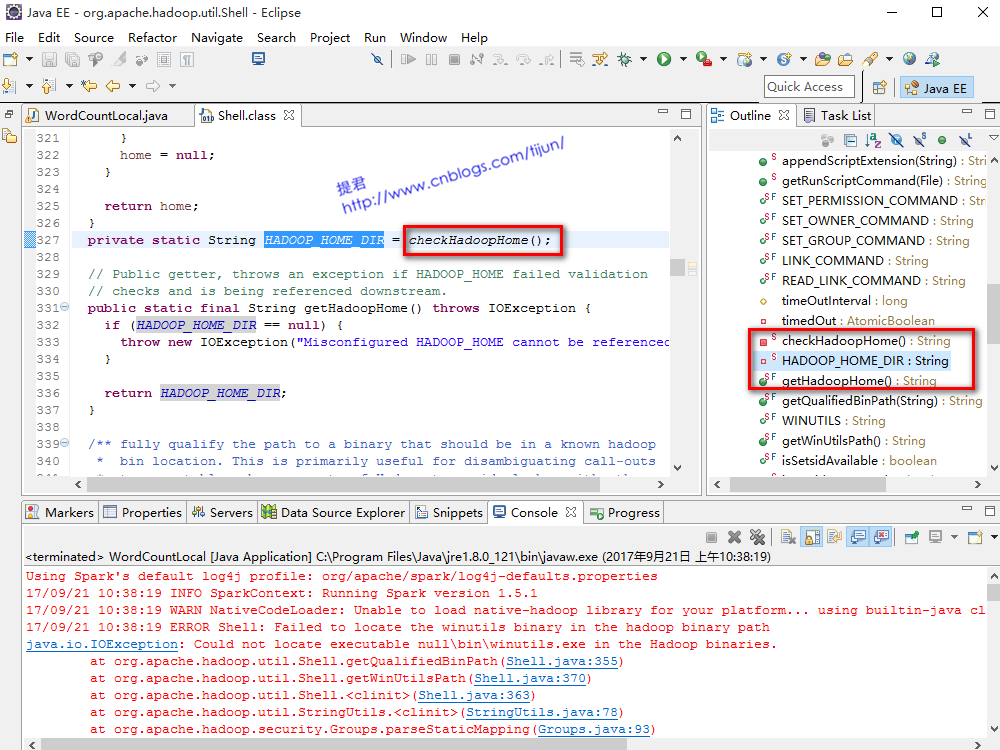The height and width of the screenshot is (750, 1000).
Task: Open the Navigate menu
Action: pos(217,38)
